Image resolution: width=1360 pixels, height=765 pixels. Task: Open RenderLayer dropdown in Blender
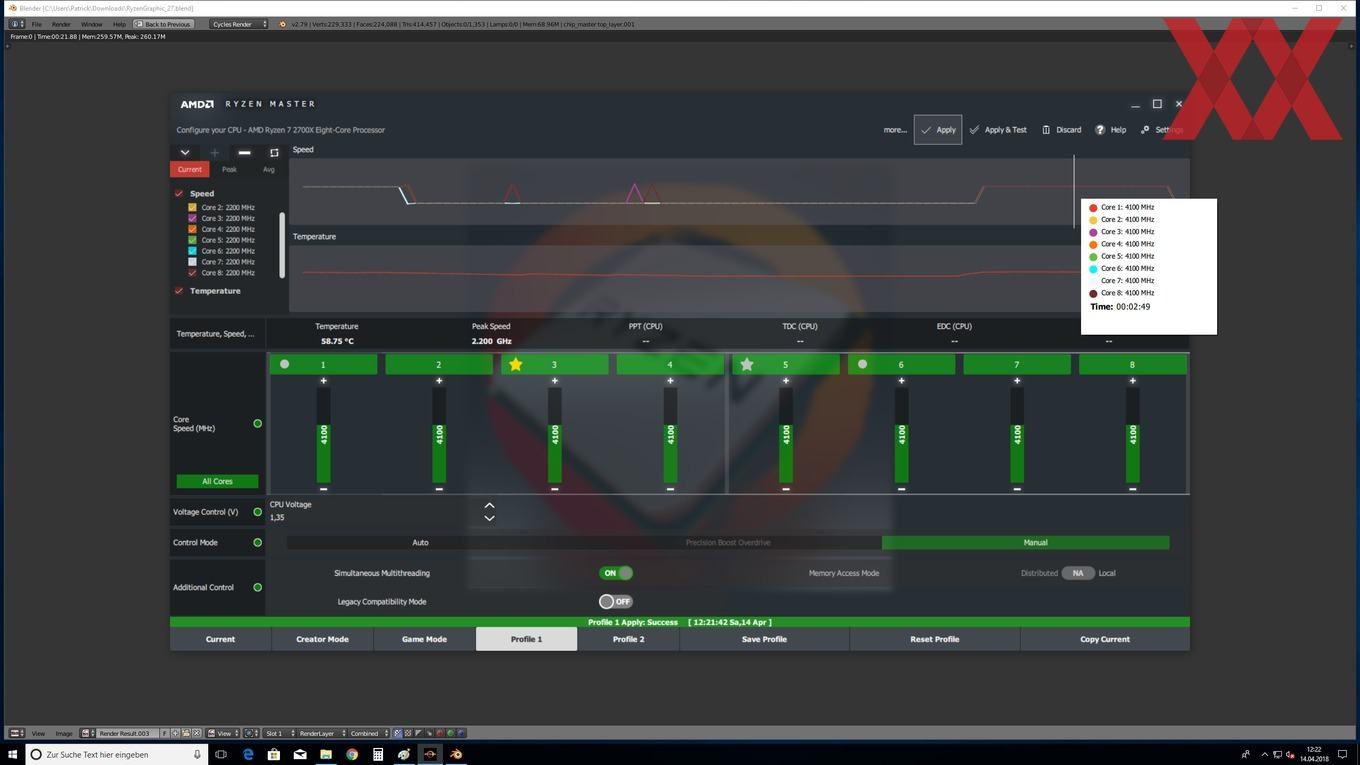point(322,733)
